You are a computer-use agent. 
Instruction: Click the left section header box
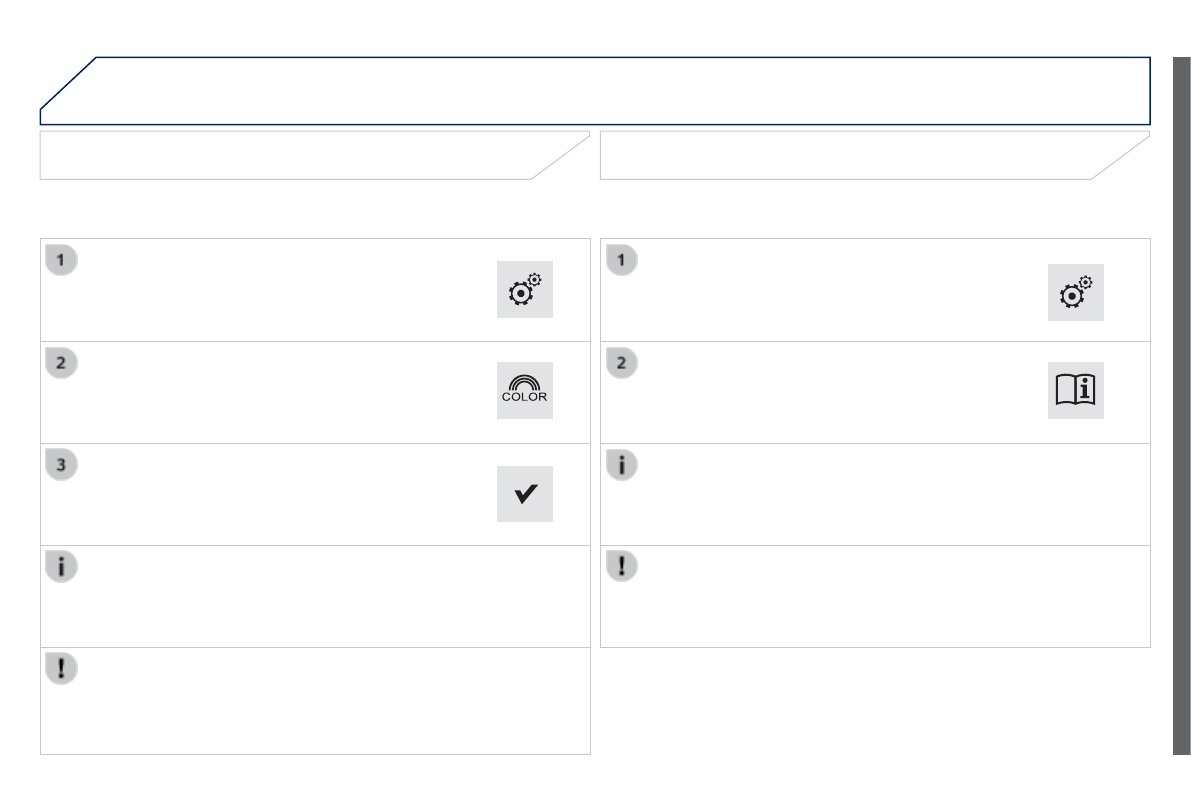(300, 155)
